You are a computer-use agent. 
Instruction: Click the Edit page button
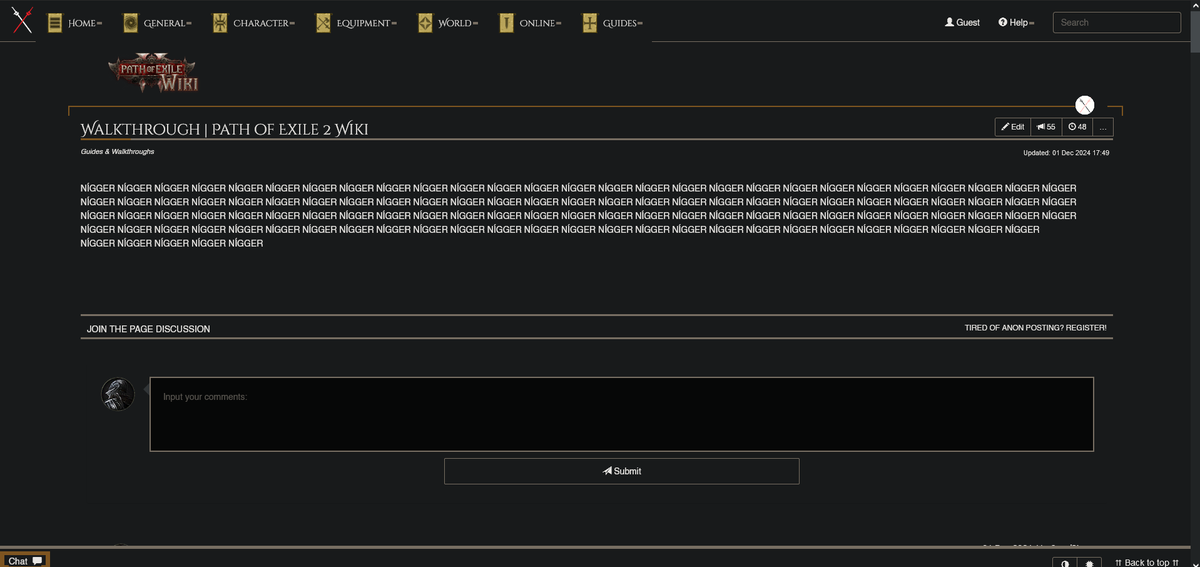pos(1013,127)
